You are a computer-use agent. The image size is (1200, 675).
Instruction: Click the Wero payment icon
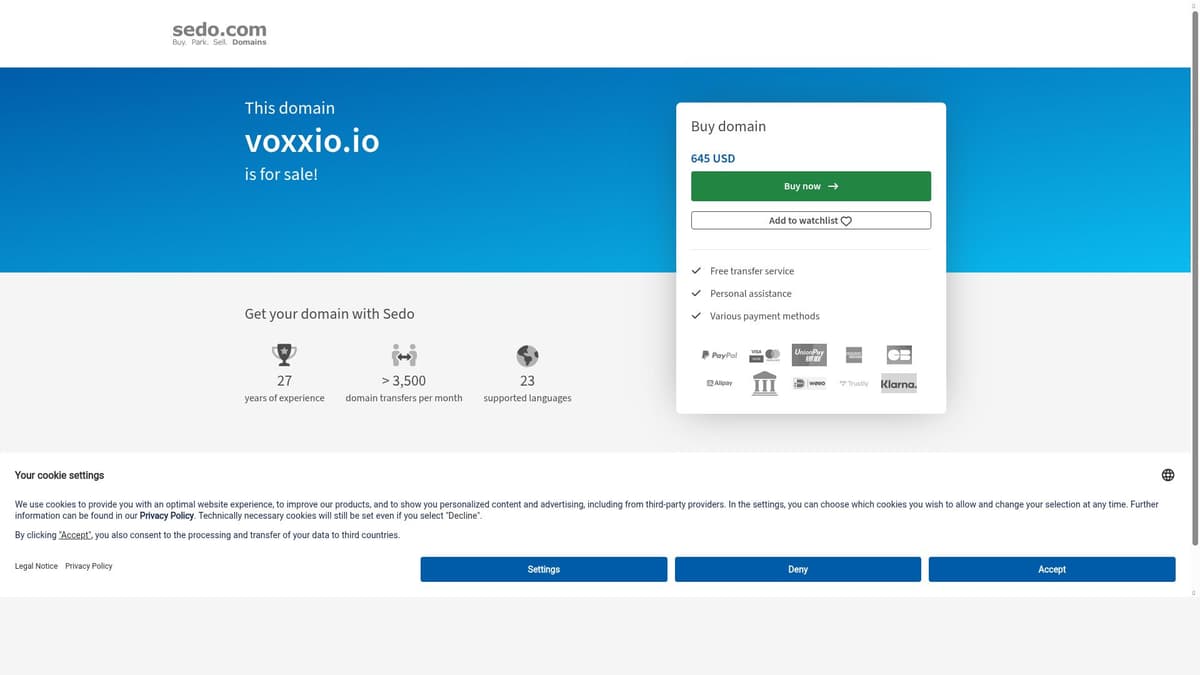tap(809, 383)
